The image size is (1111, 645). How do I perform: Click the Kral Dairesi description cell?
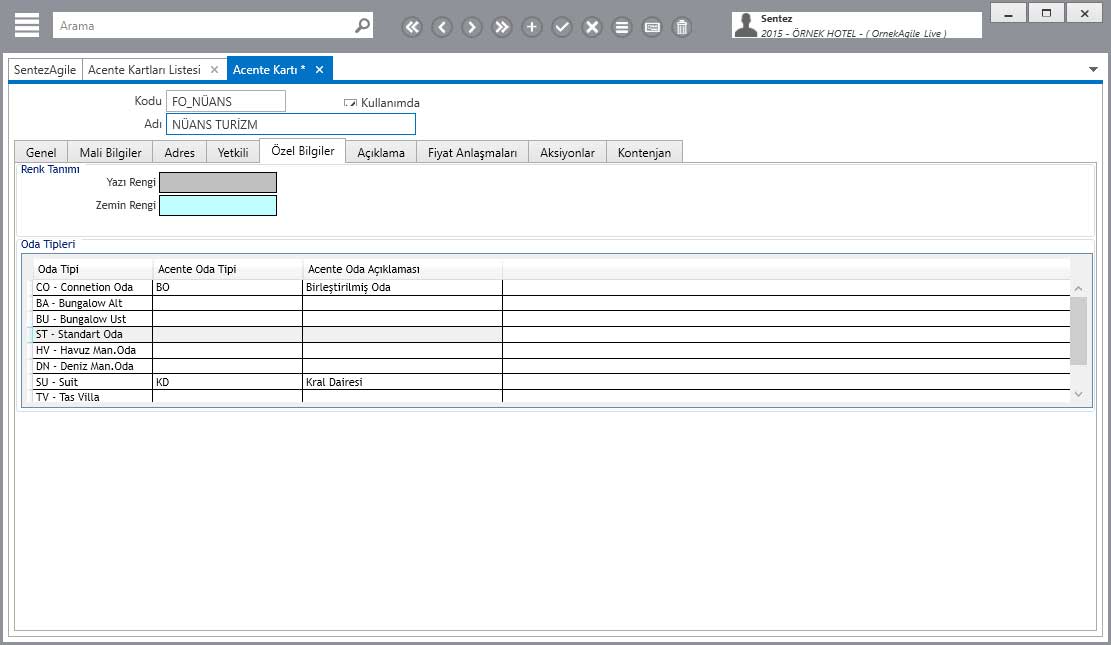click(402, 382)
